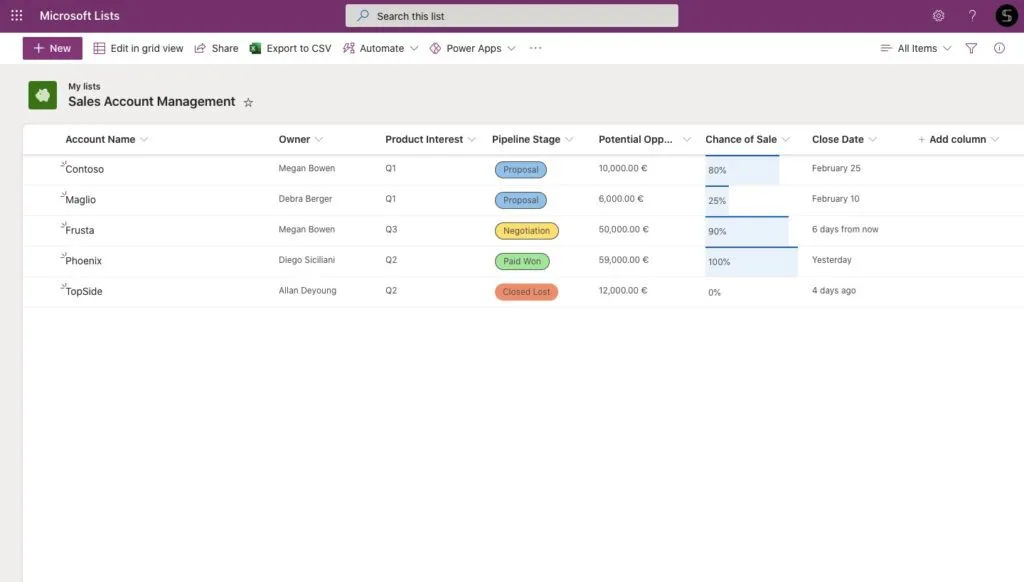Viewport: 1024px width, 582px height.
Task: Click the Share arrow icon
Action: [200, 48]
